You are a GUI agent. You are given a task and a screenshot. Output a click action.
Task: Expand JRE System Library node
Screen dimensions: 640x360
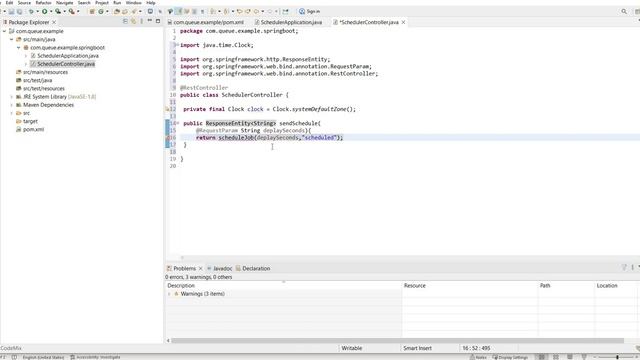coord(11,97)
